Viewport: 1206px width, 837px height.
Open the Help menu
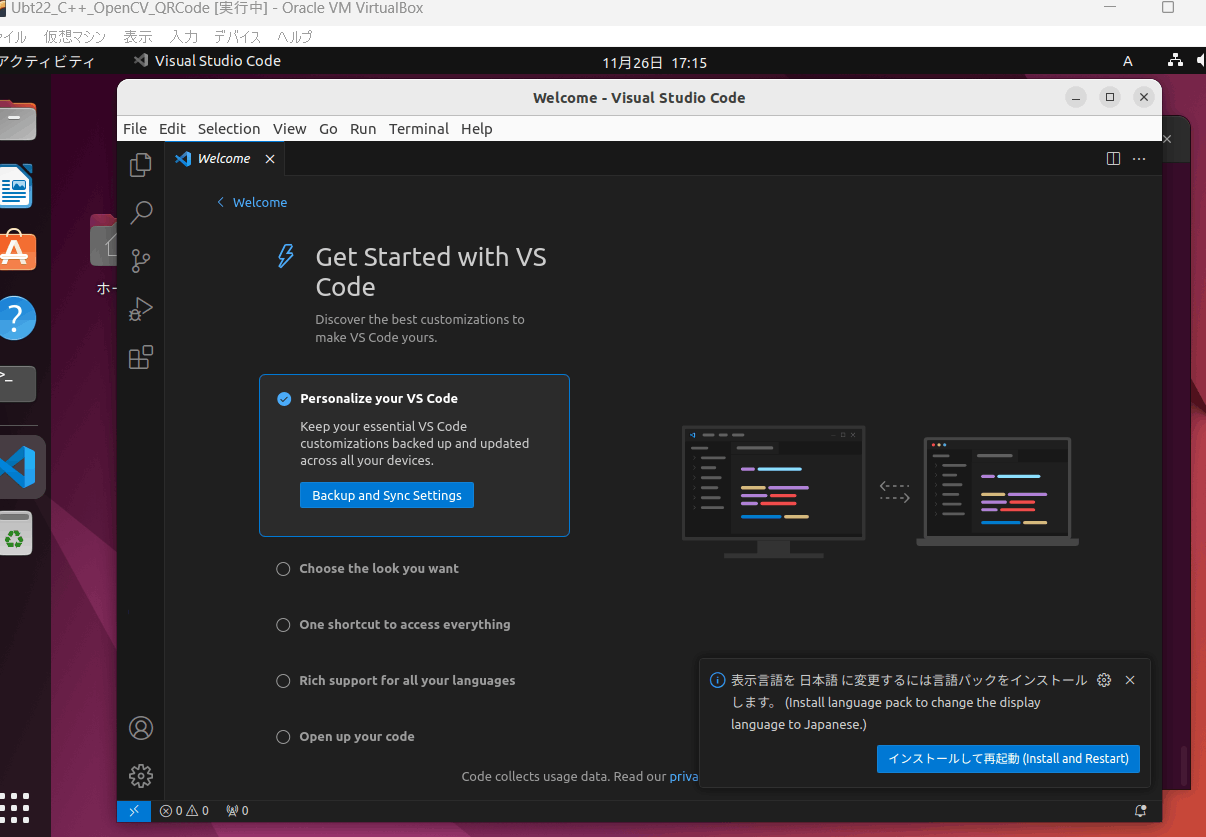coord(477,129)
